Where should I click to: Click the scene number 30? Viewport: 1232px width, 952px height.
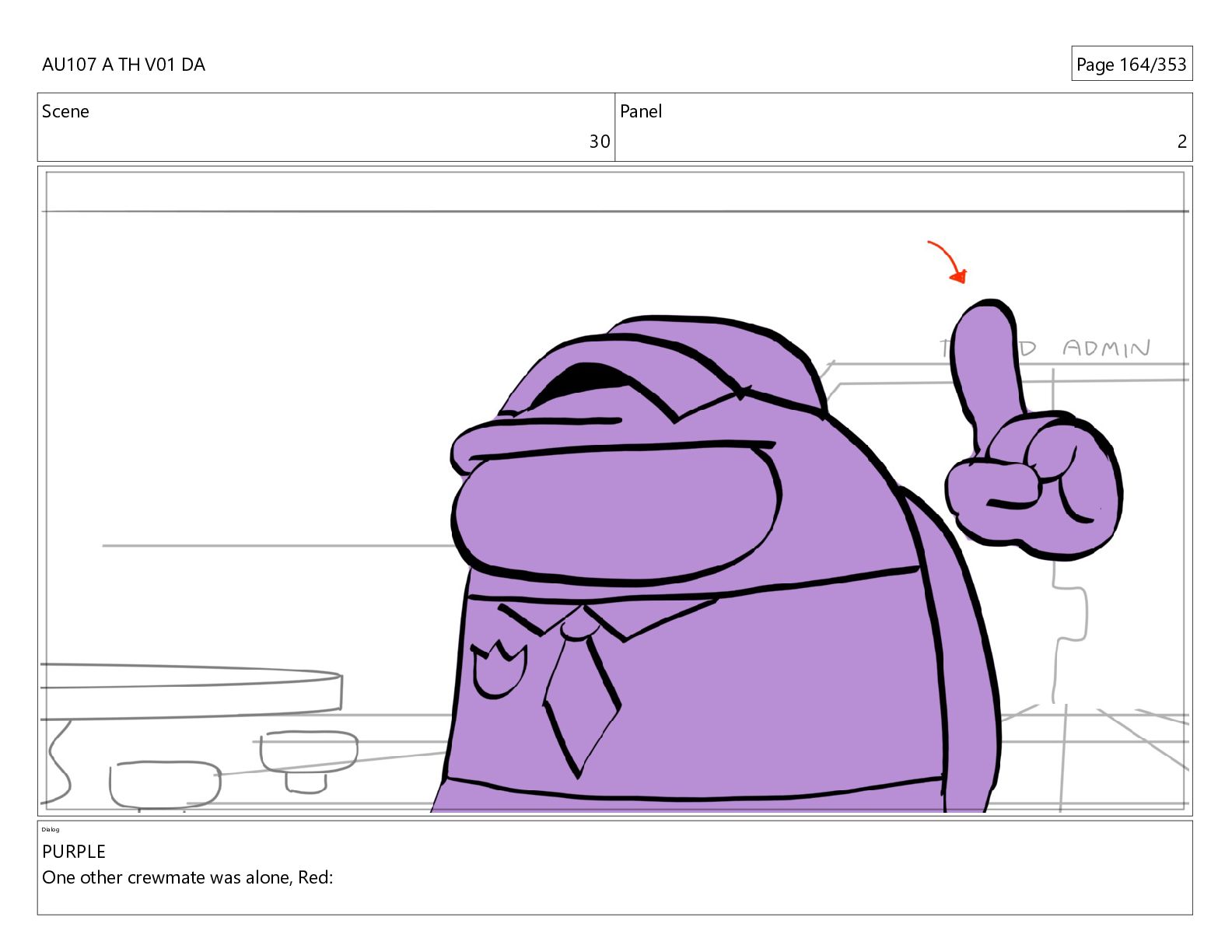(x=600, y=142)
